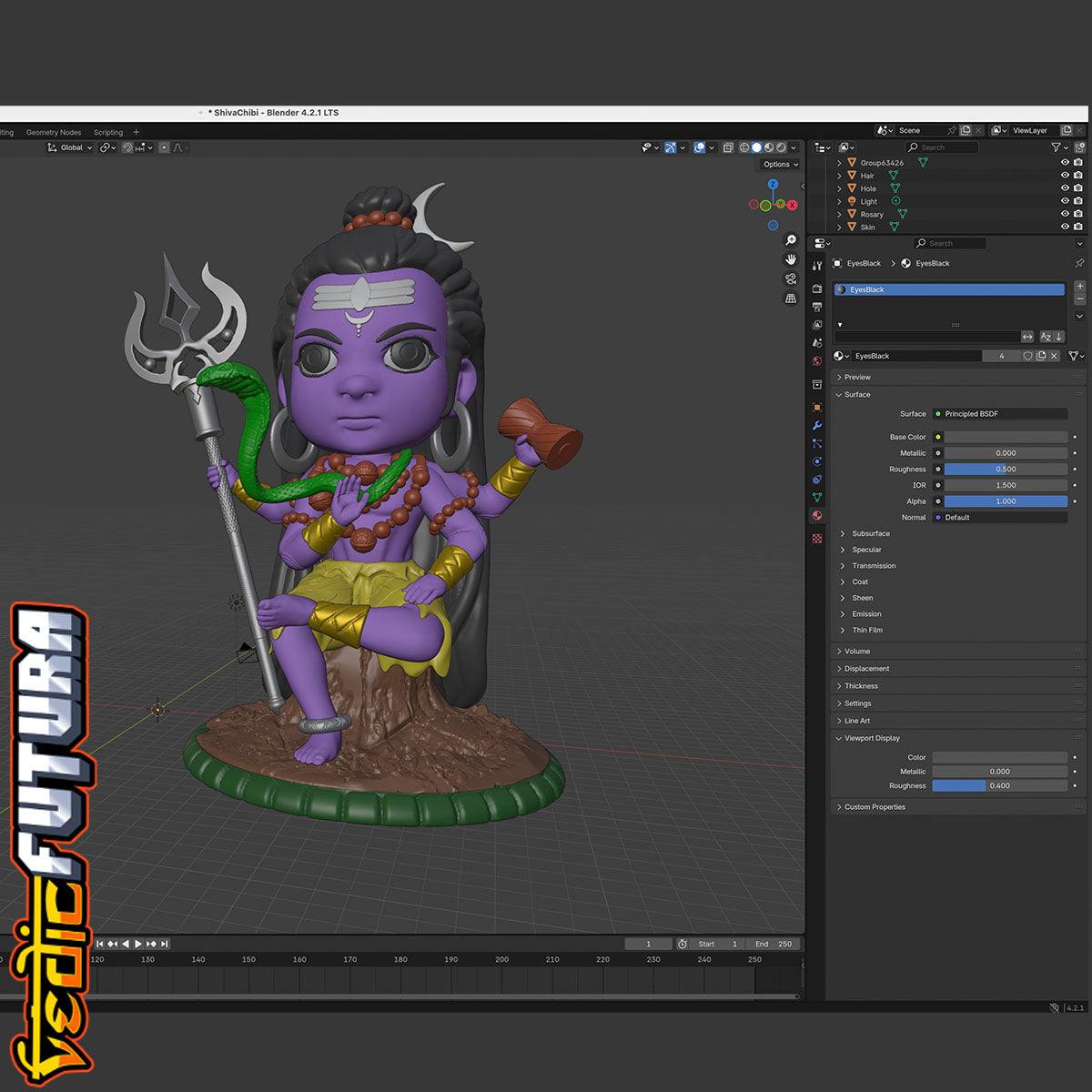Click the plus button to add material slot
This screenshot has width=1092, height=1092.
(x=1080, y=287)
